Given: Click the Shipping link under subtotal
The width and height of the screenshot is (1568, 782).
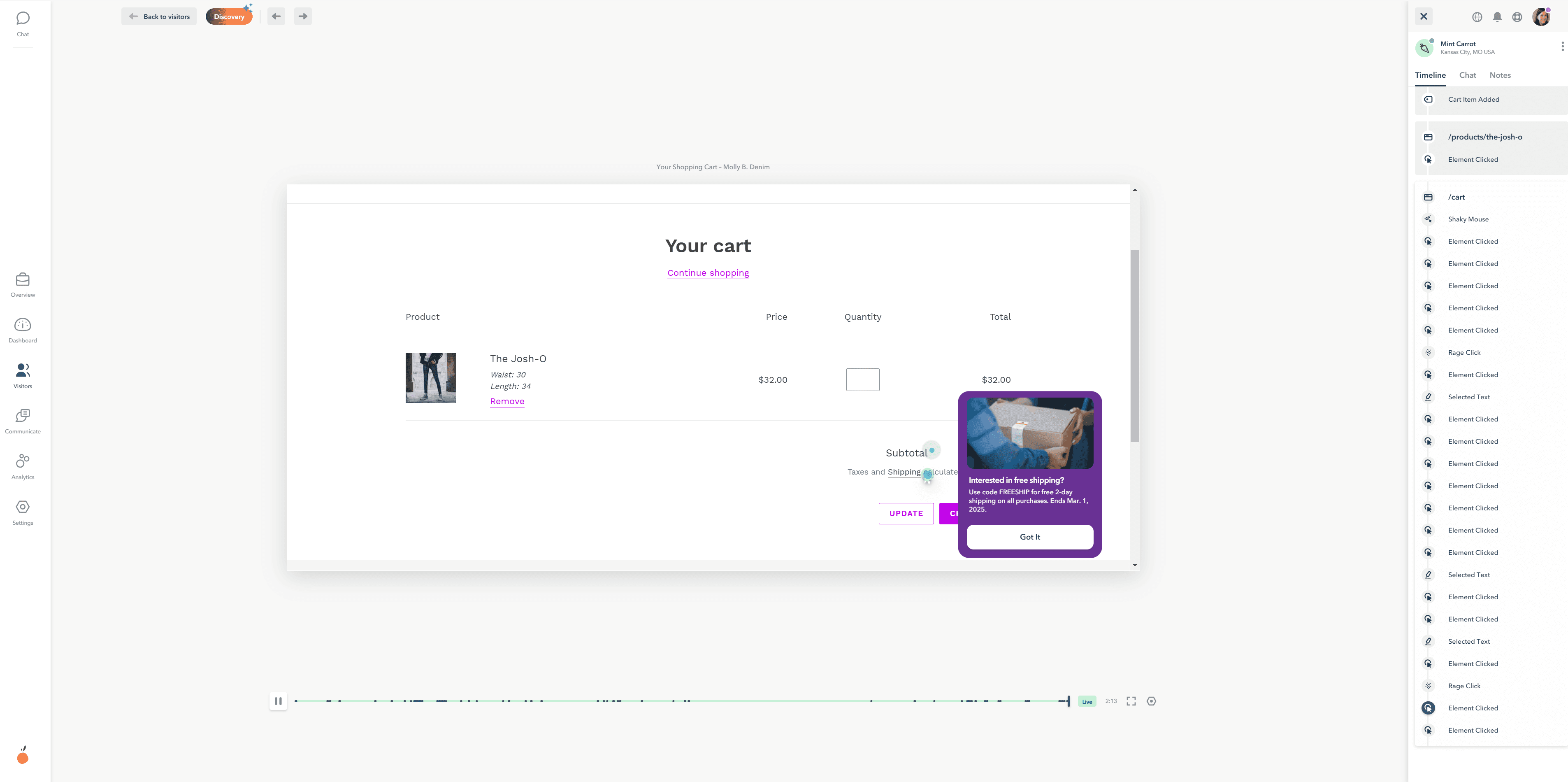Looking at the screenshot, I should pos(904,472).
